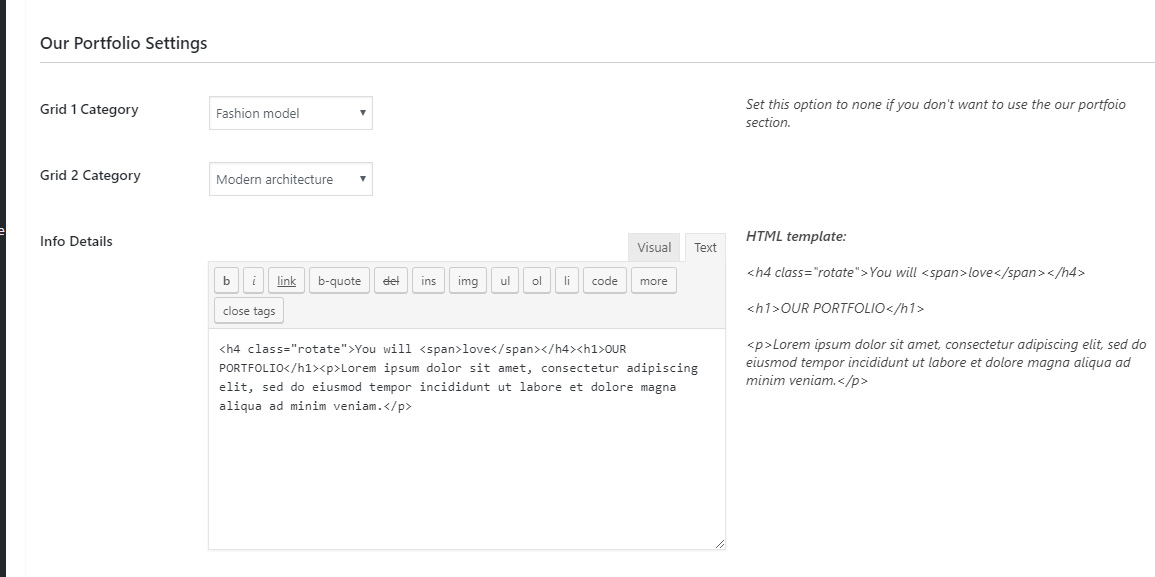Add a blockquote with b-quote button
The image size is (1155, 577).
coord(340,281)
